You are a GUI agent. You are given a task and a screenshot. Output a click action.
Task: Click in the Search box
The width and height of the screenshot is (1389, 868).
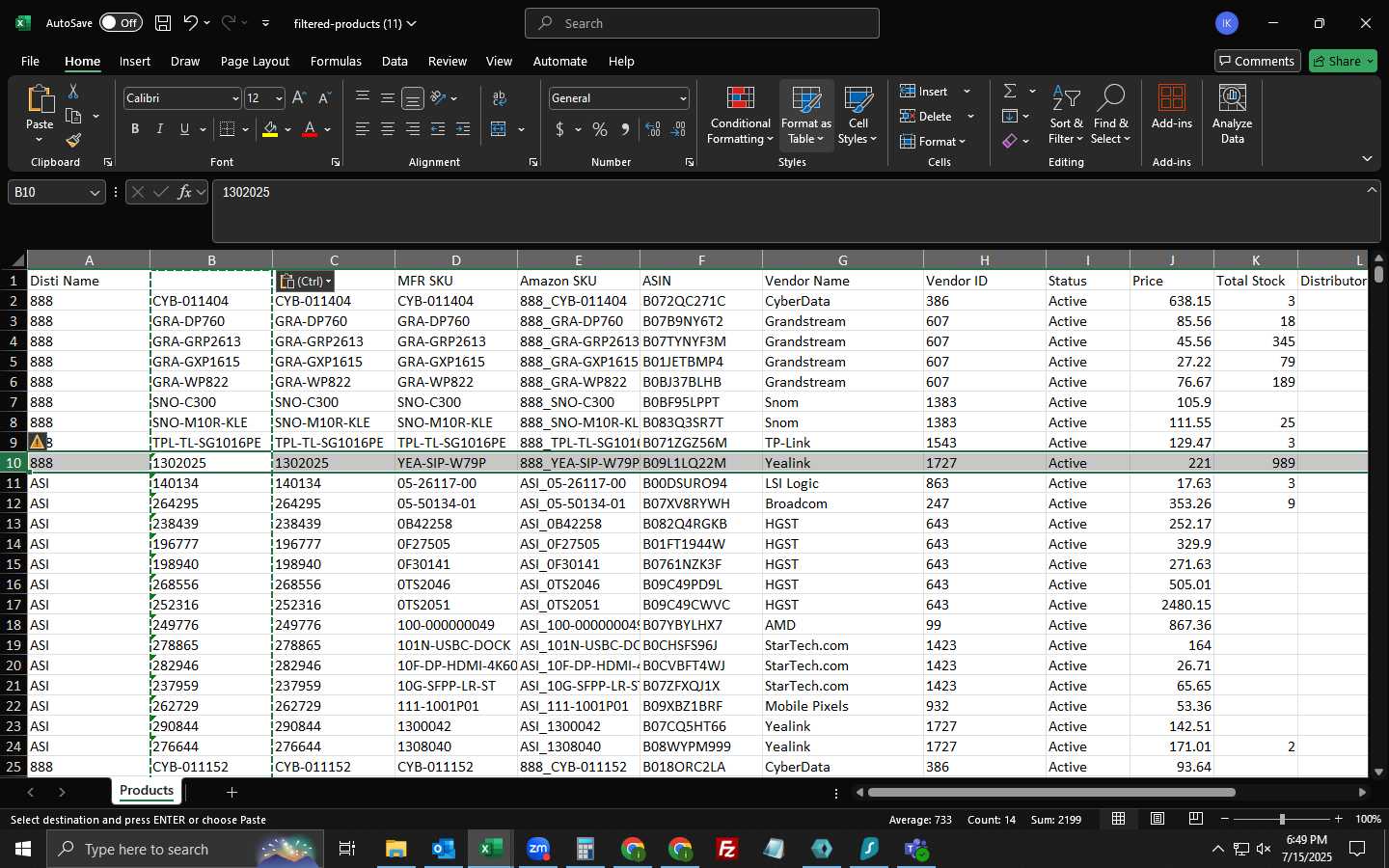tap(702, 23)
